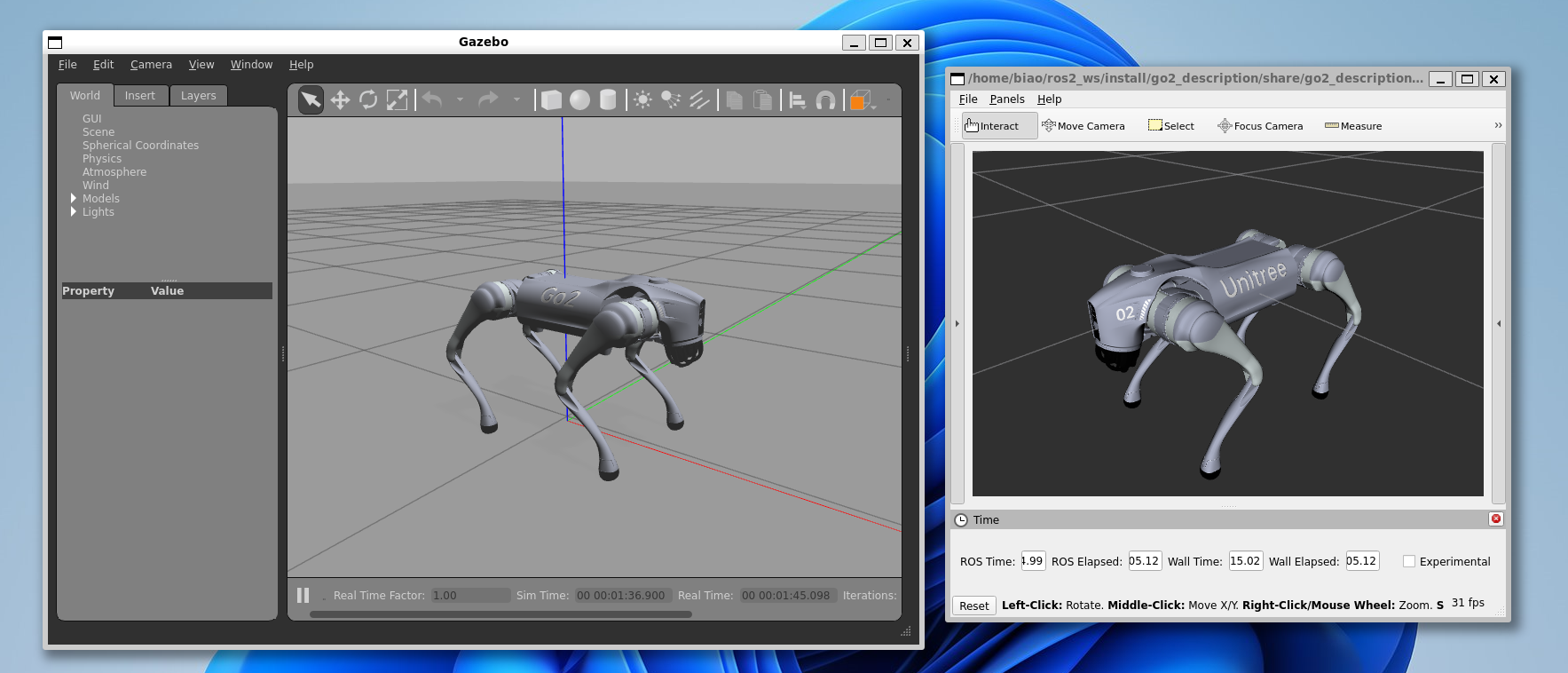Insert a box shape in Gazebo
This screenshot has height=673, width=1568.
tap(551, 100)
